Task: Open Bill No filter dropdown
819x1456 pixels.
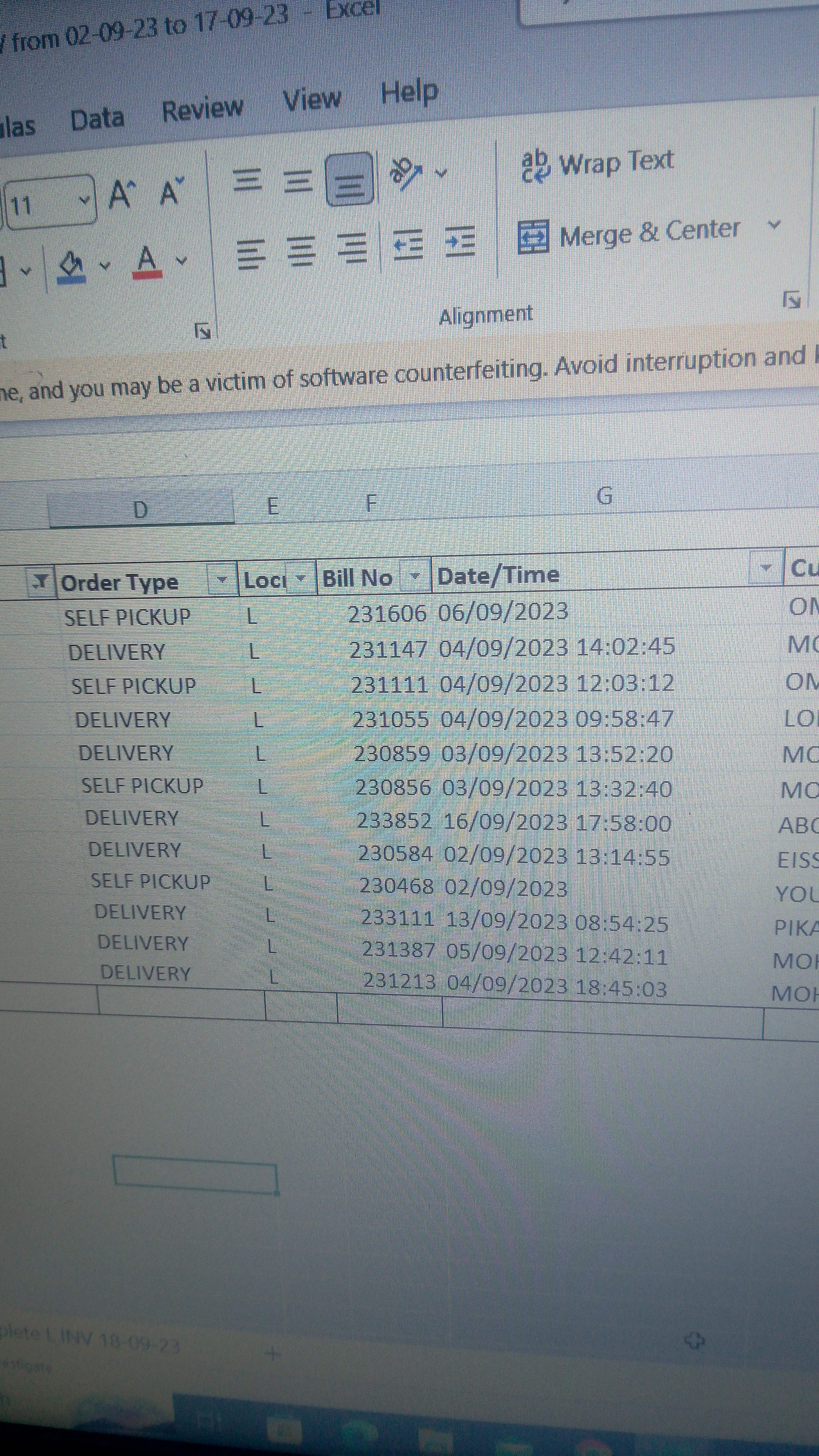Action: tap(415, 575)
